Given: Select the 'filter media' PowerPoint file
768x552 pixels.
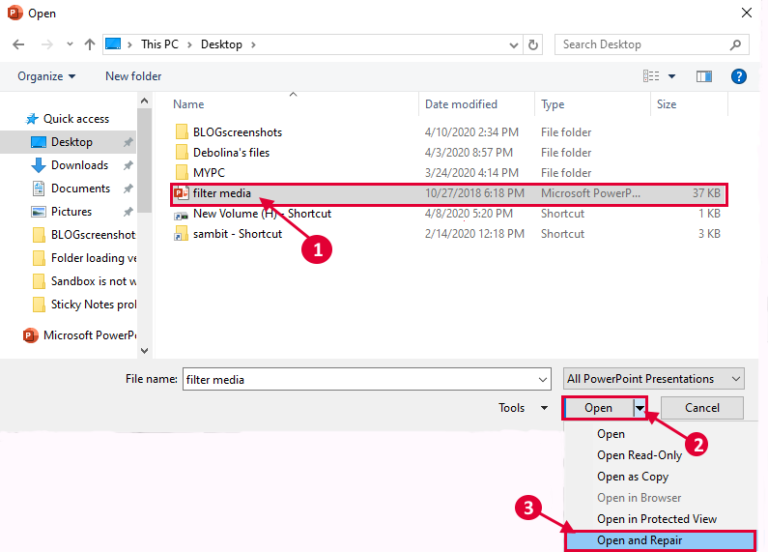Looking at the screenshot, I should 448,193.
